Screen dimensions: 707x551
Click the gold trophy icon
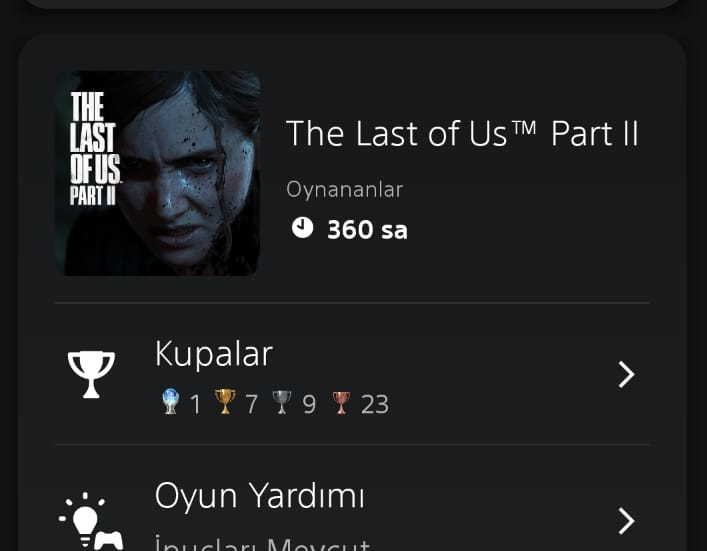tap(225, 402)
